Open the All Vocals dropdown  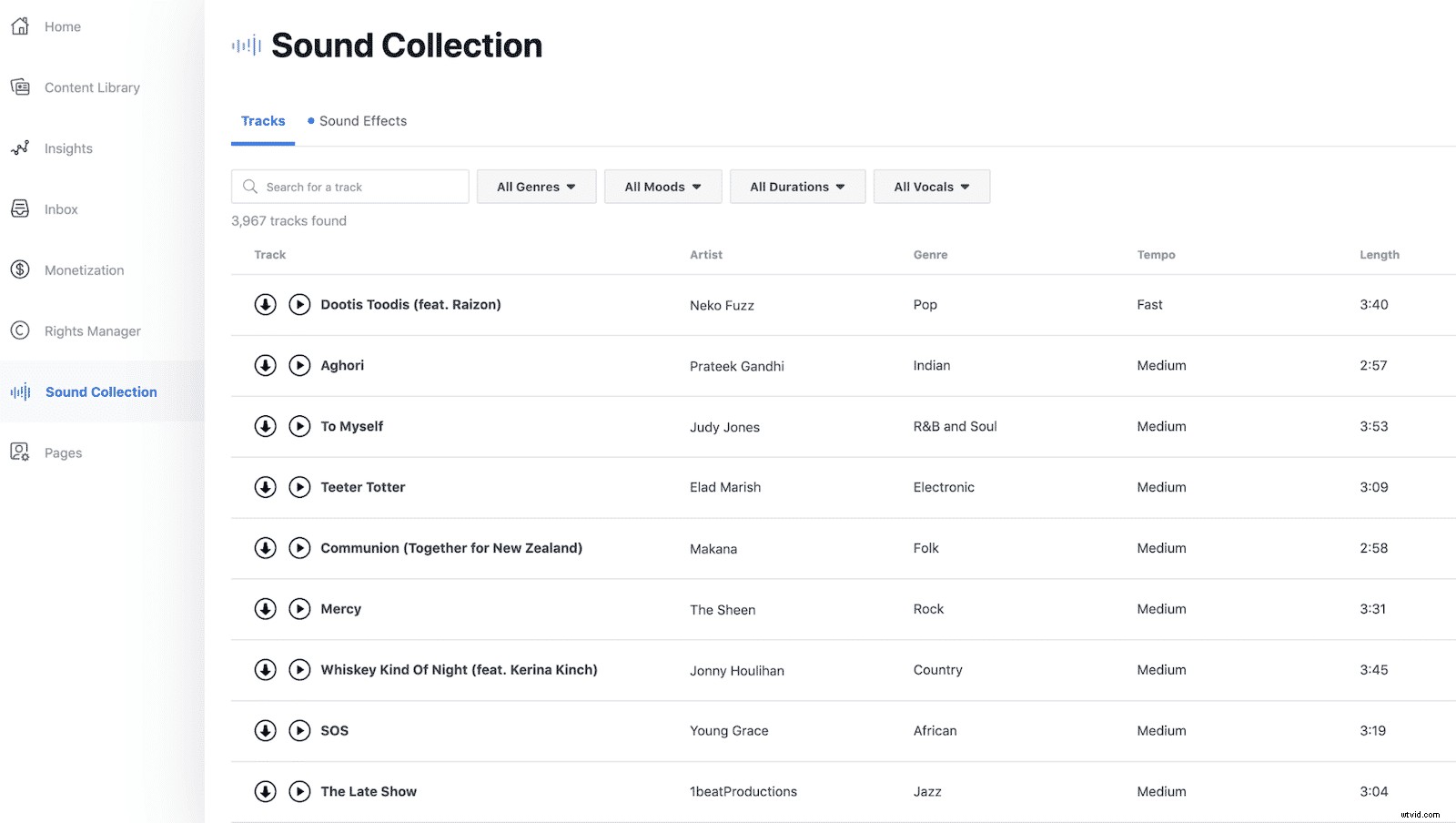pos(931,187)
